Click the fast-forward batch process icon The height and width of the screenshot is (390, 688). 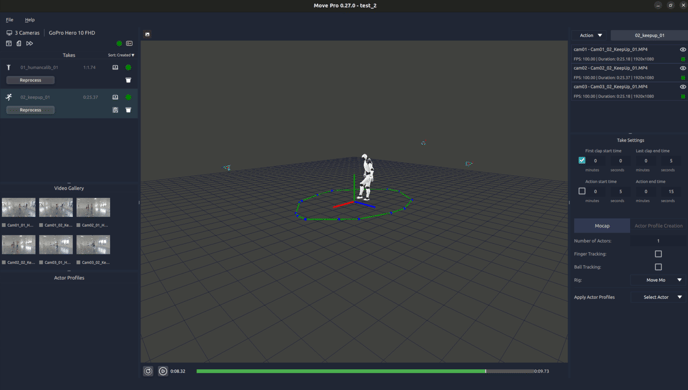coord(29,43)
